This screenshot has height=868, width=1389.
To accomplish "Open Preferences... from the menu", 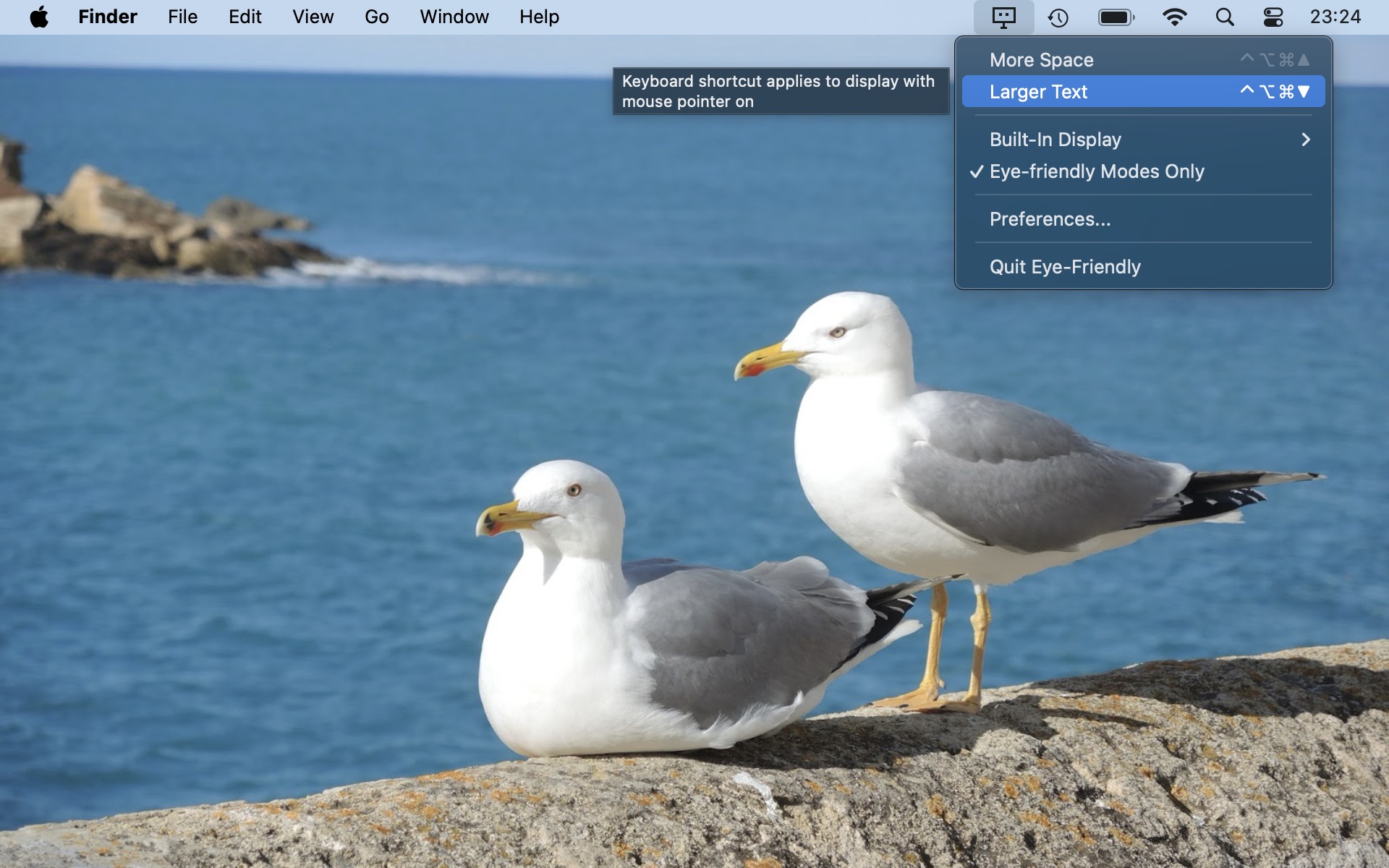I will 1049,219.
